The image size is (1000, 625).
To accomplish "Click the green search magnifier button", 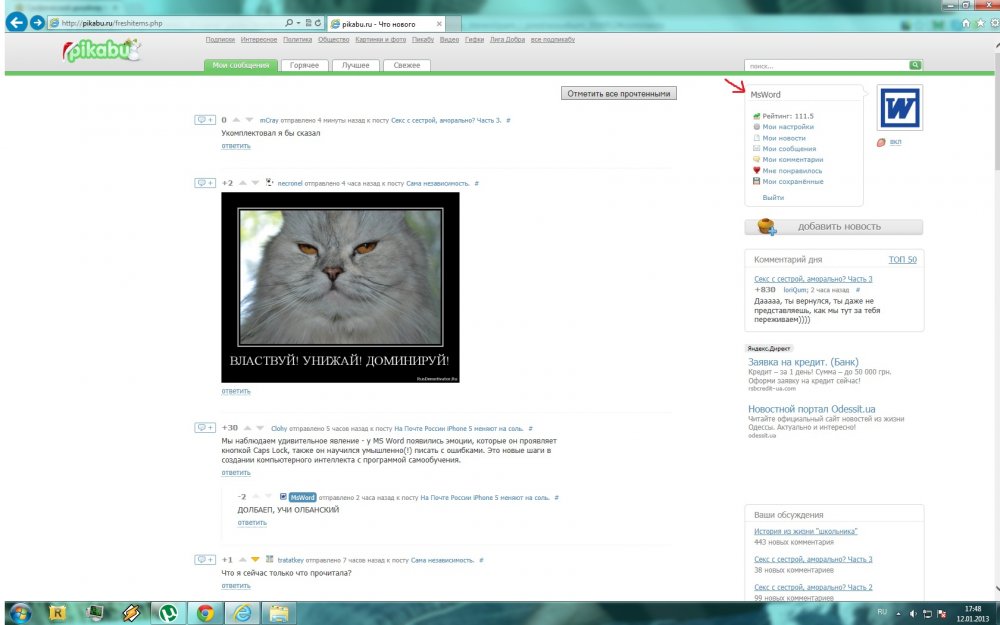I will point(915,65).
